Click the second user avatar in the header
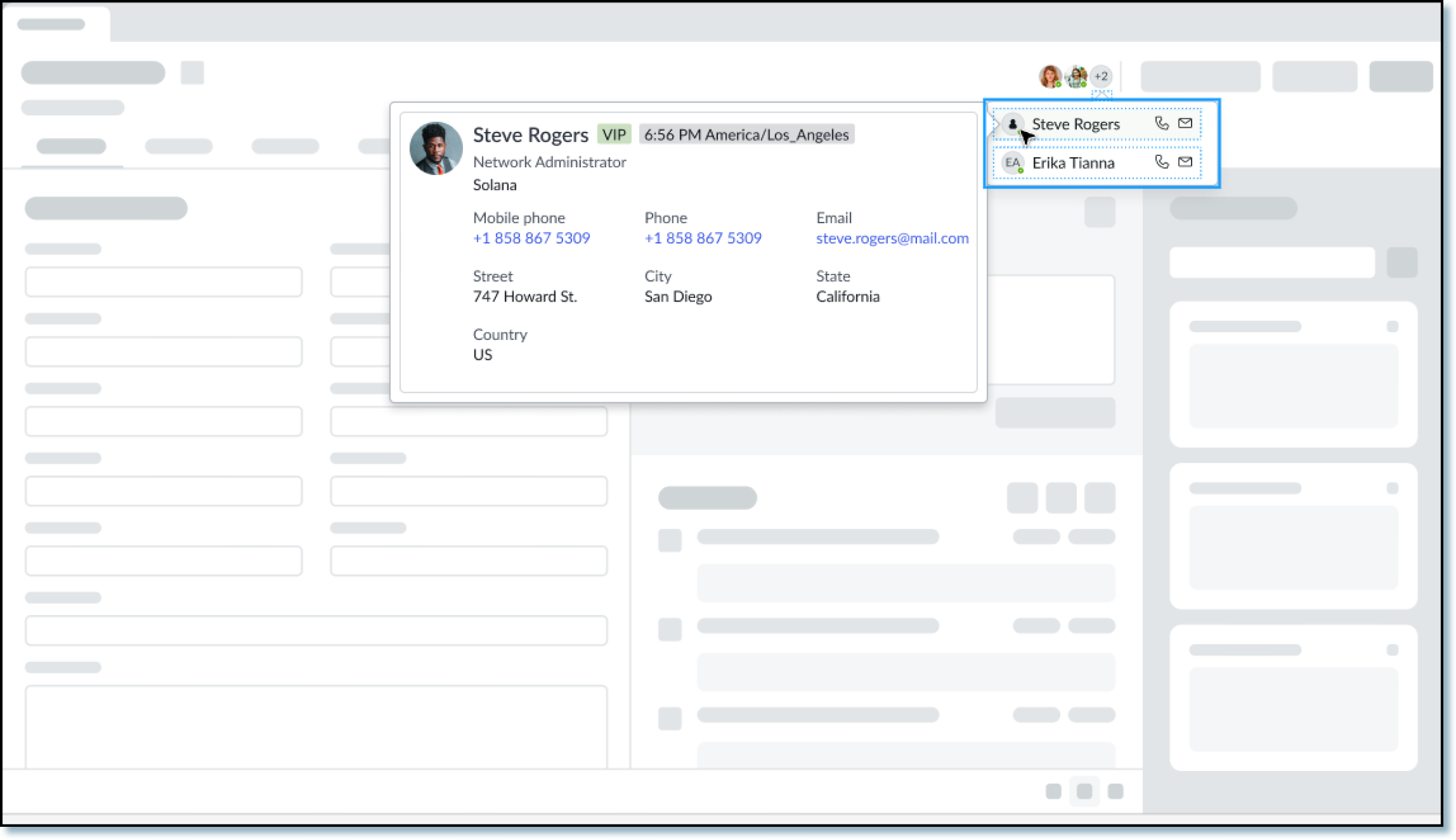1456x840 pixels. click(x=1076, y=76)
